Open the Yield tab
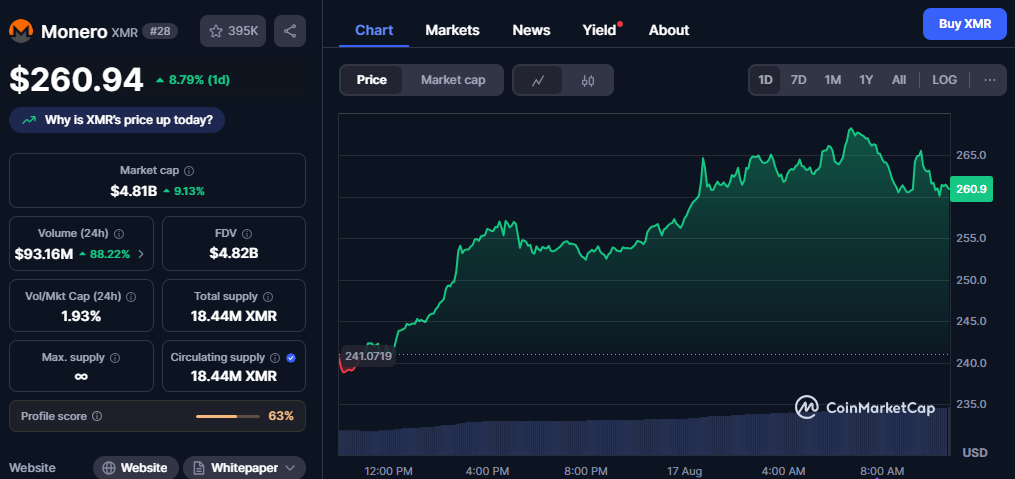 pyautogui.click(x=599, y=30)
